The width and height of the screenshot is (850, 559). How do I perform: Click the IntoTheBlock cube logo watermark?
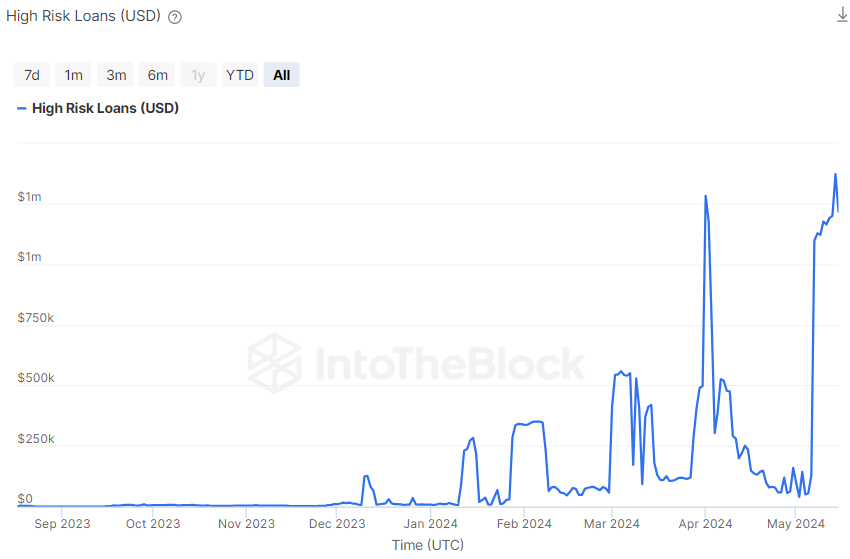point(274,363)
